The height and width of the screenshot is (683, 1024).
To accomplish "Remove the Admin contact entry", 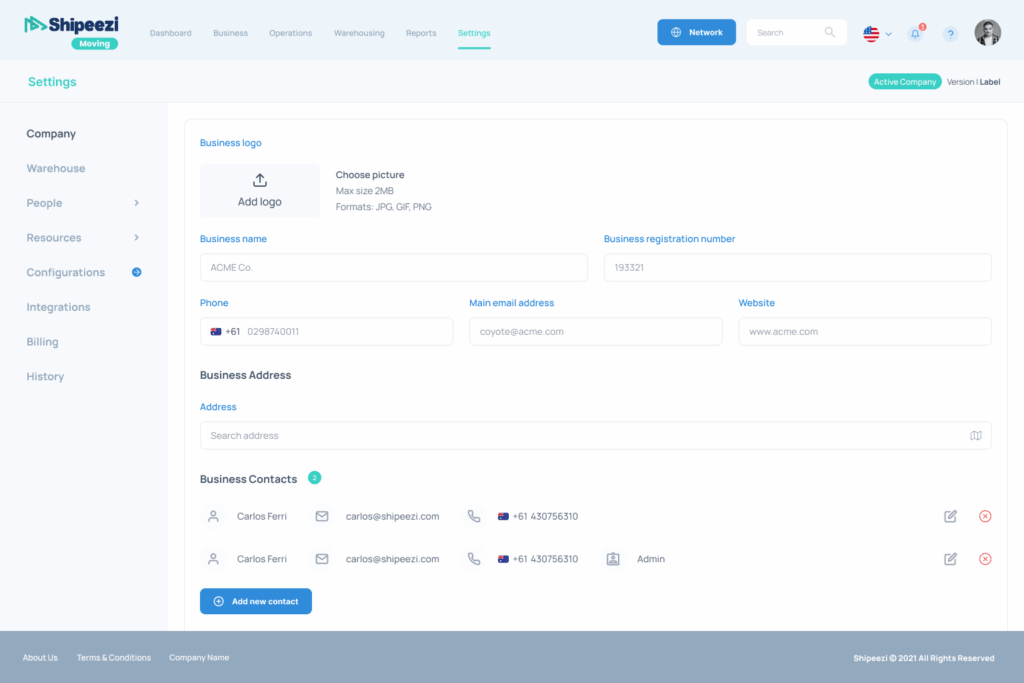I will coord(985,559).
